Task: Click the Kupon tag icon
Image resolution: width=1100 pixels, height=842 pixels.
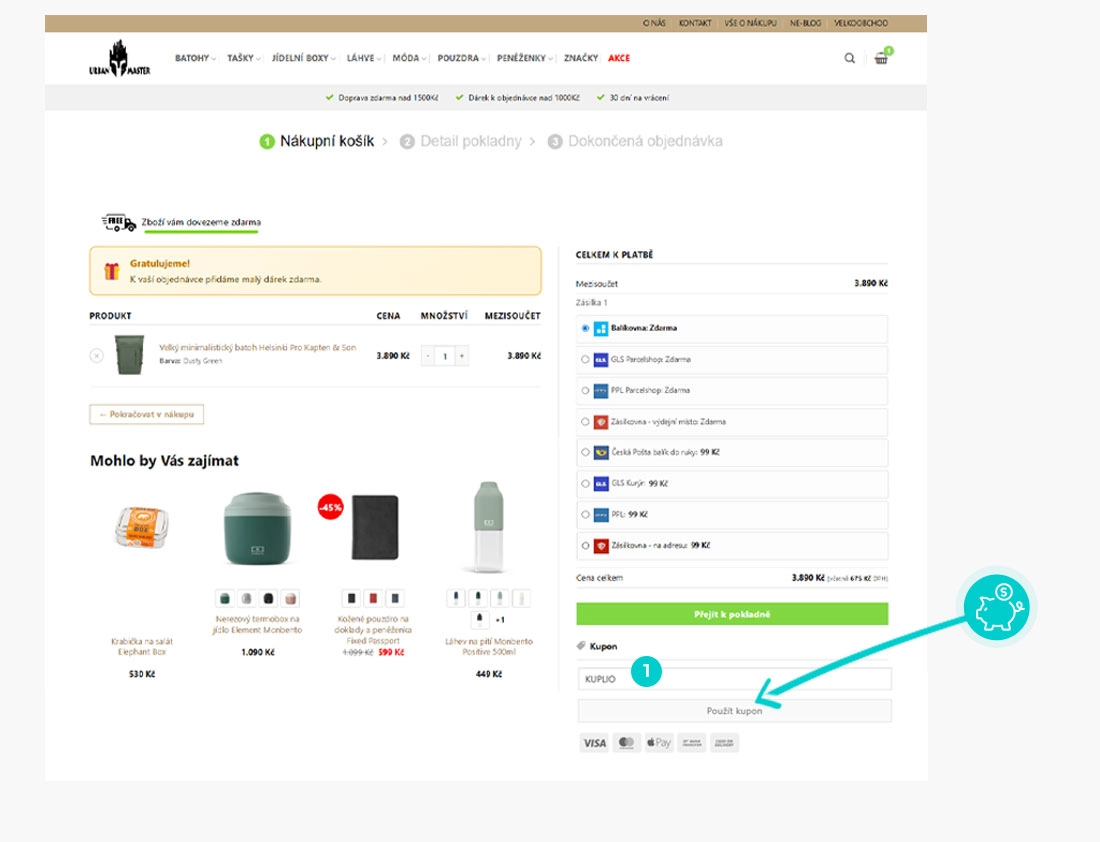Action: point(581,646)
